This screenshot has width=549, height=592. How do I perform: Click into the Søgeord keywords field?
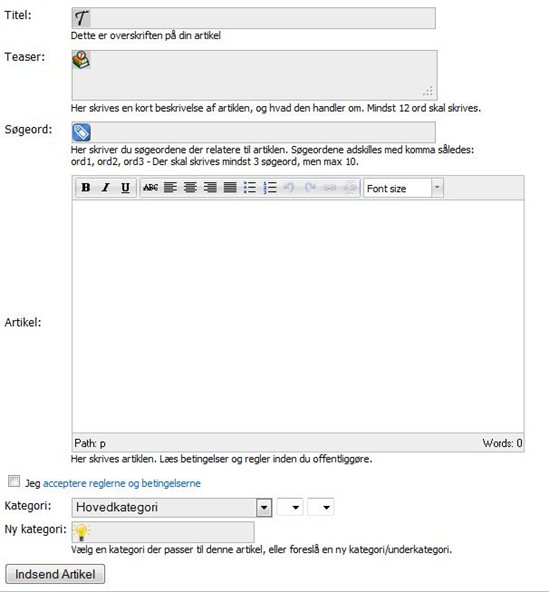point(253,132)
